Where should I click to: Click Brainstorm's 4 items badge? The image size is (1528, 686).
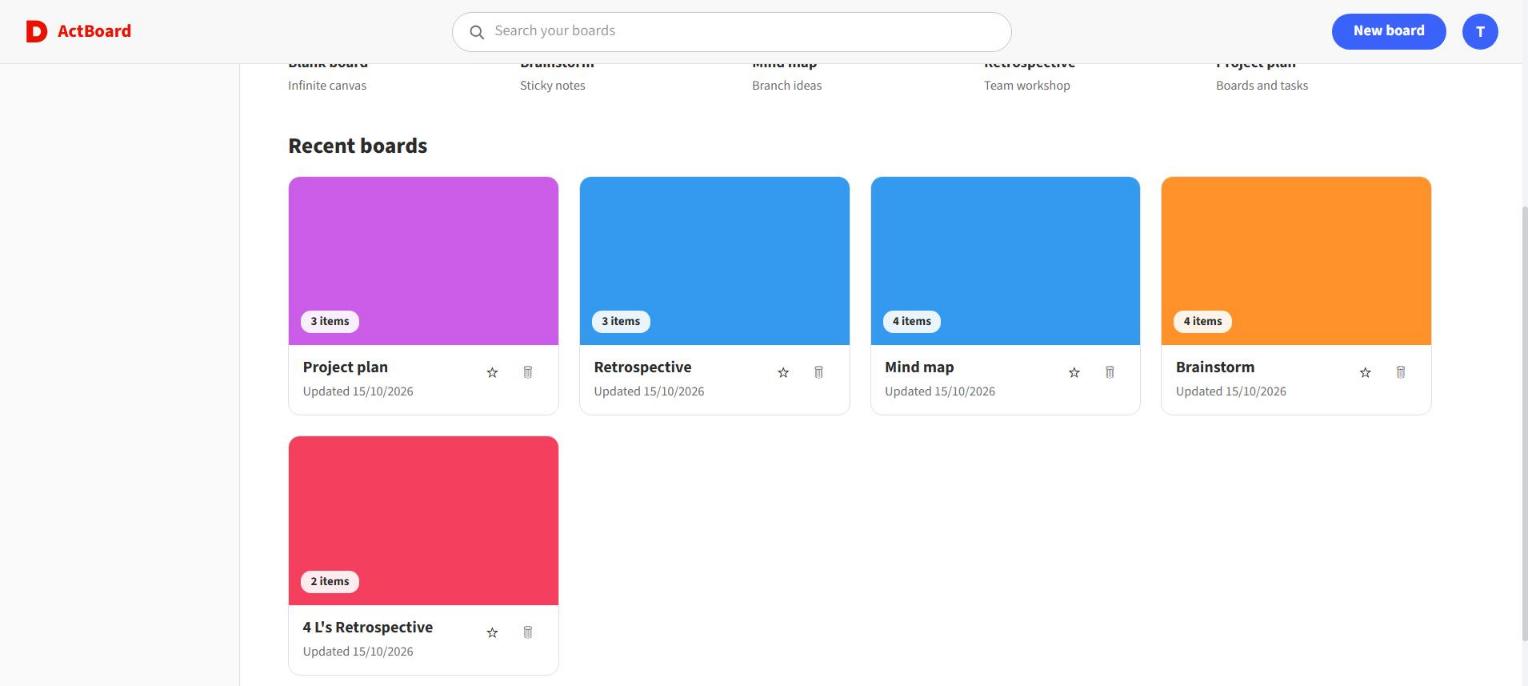tap(1203, 321)
